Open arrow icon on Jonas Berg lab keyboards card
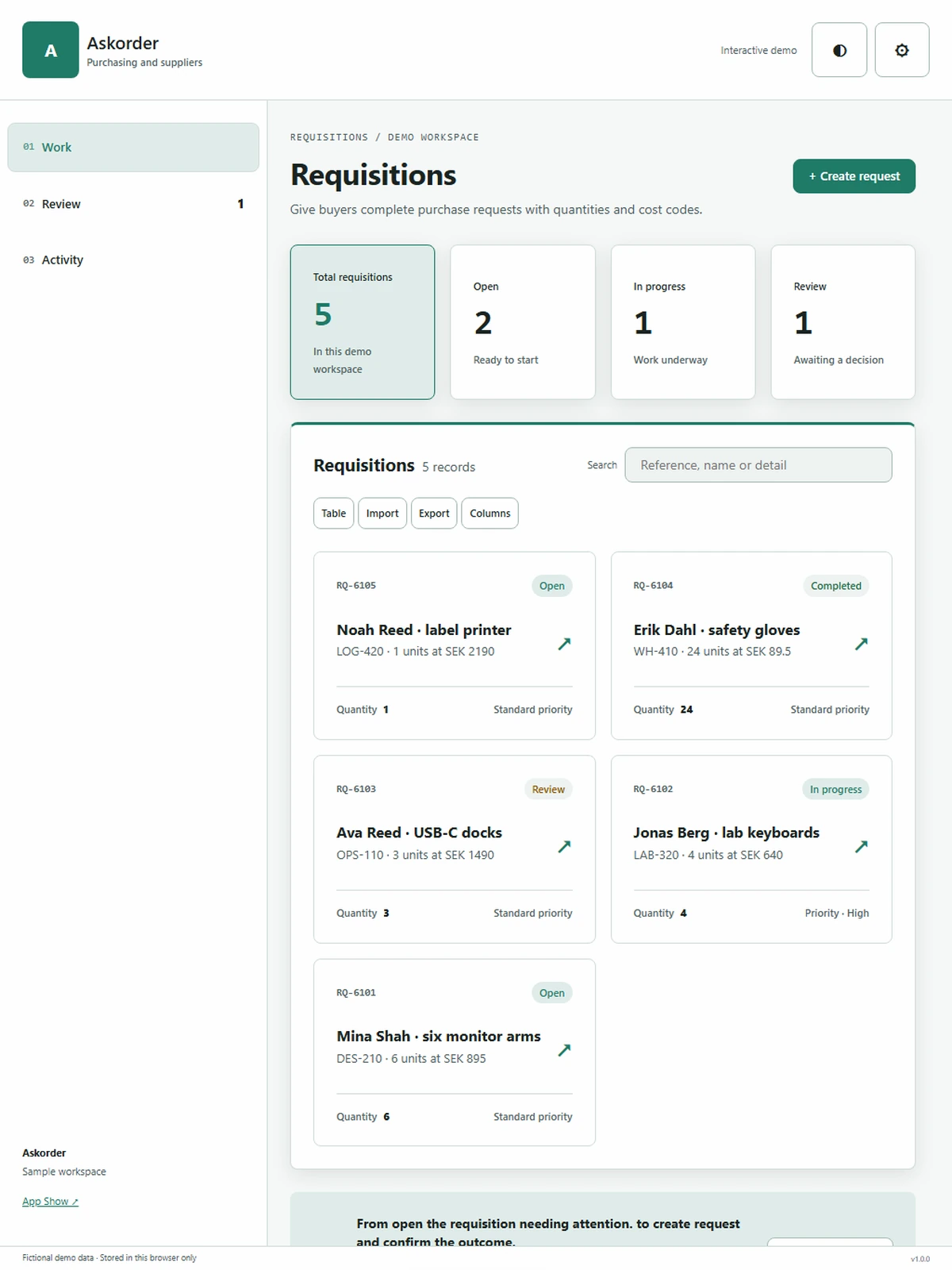This screenshot has height=1270, width=952. tap(861, 847)
